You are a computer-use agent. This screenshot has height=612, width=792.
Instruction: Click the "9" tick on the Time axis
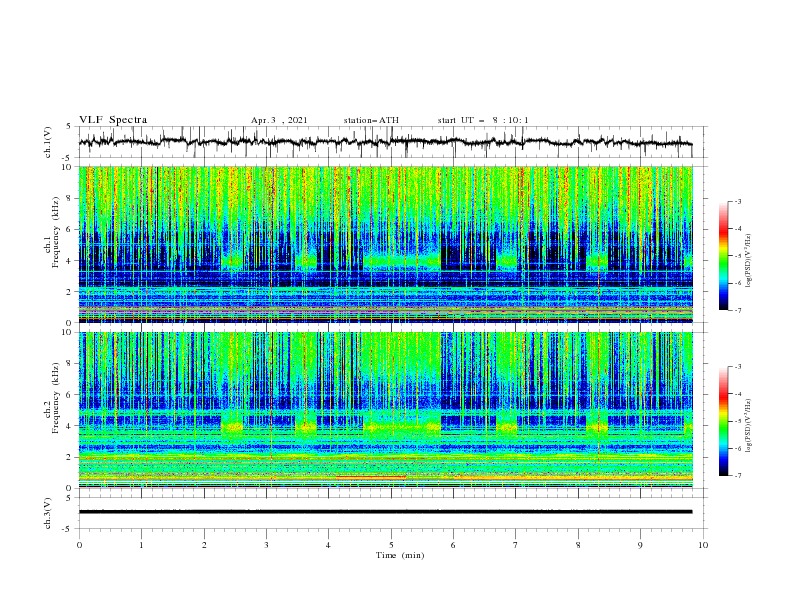tap(640, 545)
